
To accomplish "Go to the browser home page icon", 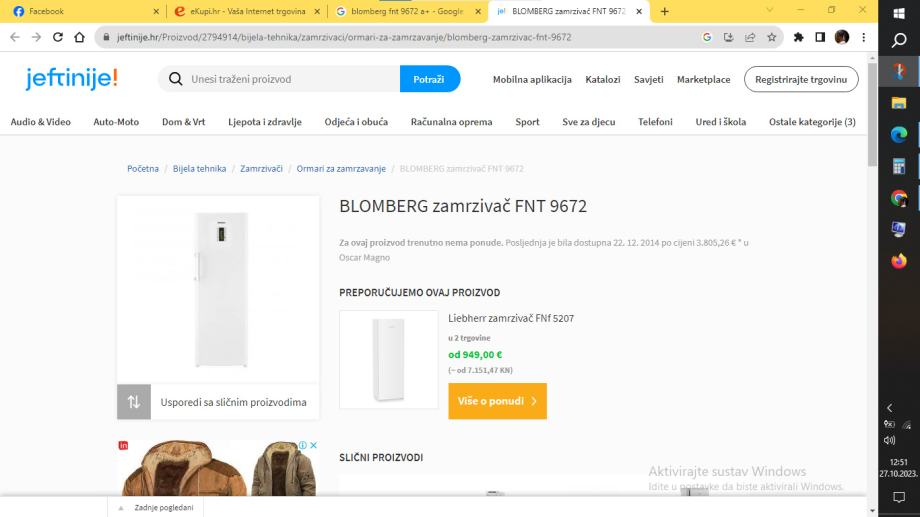I will tap(80, 37).
